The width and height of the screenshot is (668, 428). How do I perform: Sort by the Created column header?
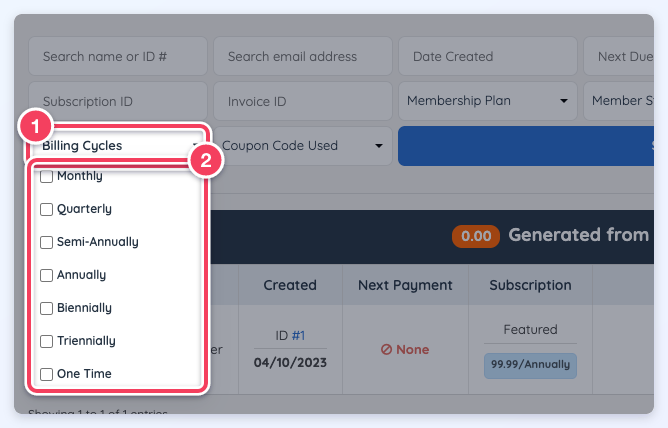tap(290, 285)
